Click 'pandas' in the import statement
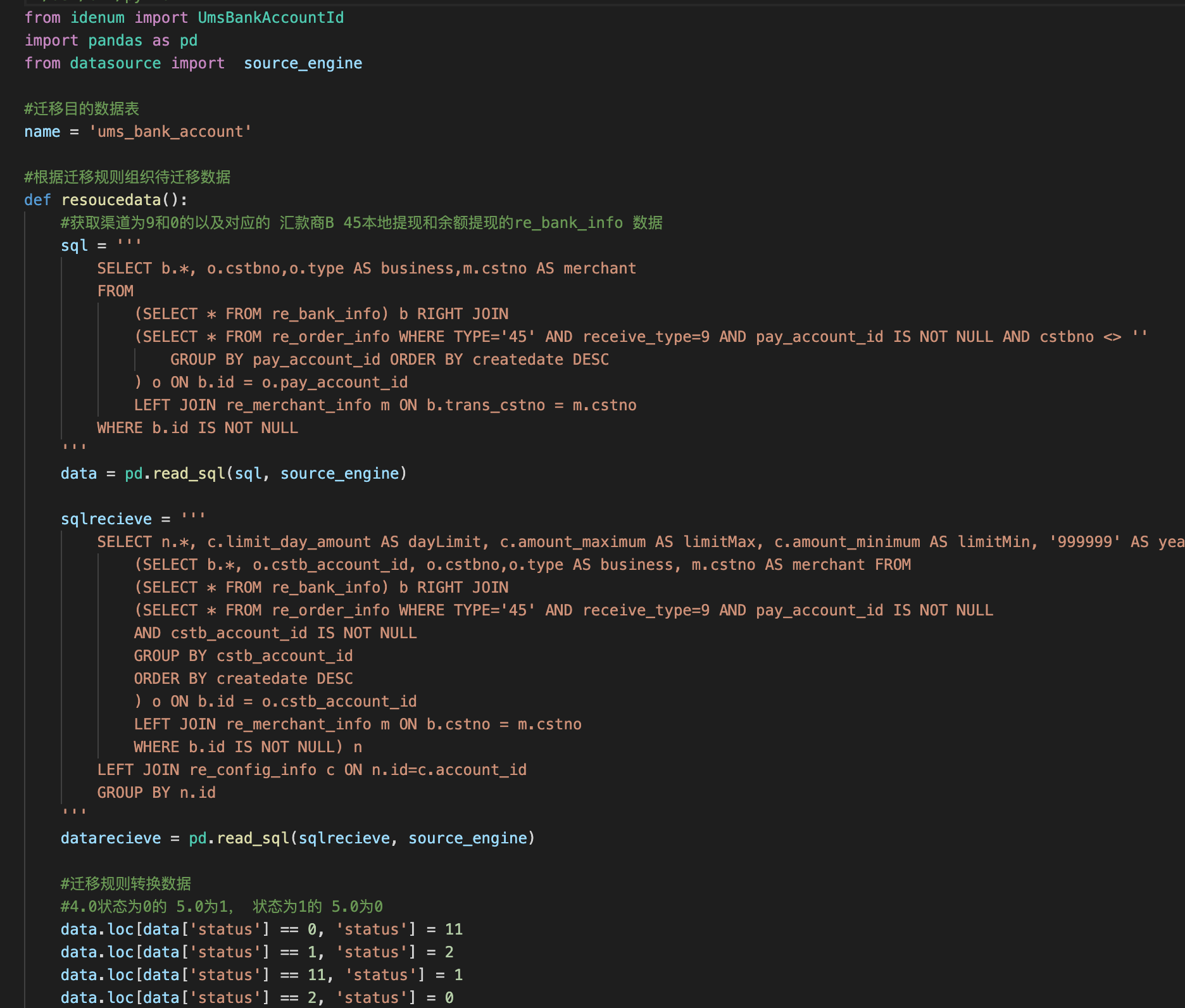1185x1008 pixels. (x=115, y=41)
